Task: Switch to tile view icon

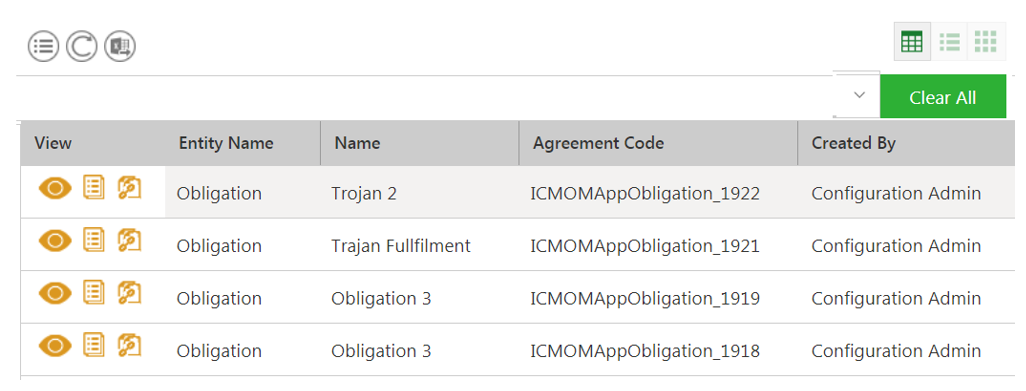Action: pyautogui.click(x=985, y=42)
